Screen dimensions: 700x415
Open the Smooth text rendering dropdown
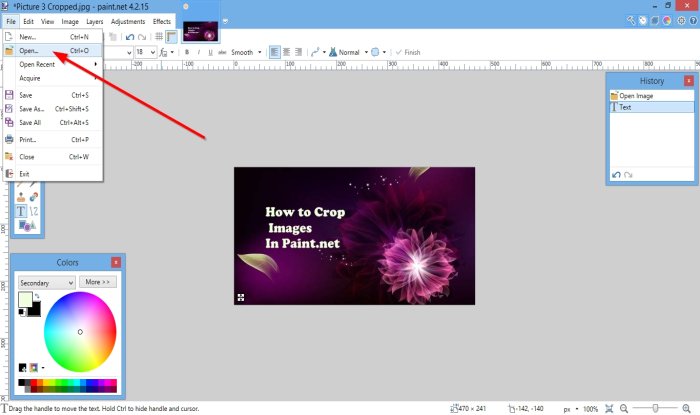pyautogui.click(x=260, y=52)
